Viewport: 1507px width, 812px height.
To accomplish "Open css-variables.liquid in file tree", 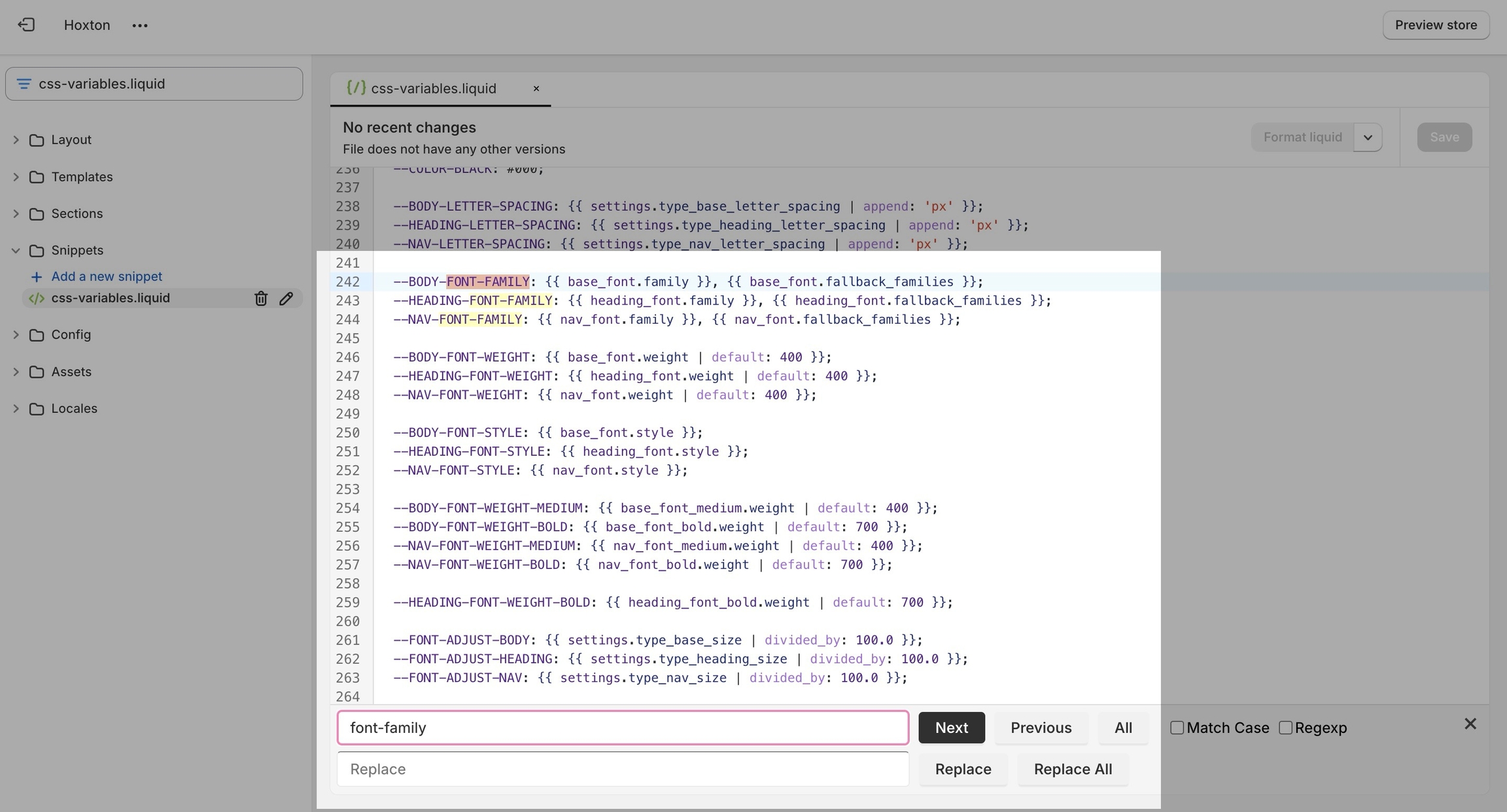I will [x=111, y=298].
